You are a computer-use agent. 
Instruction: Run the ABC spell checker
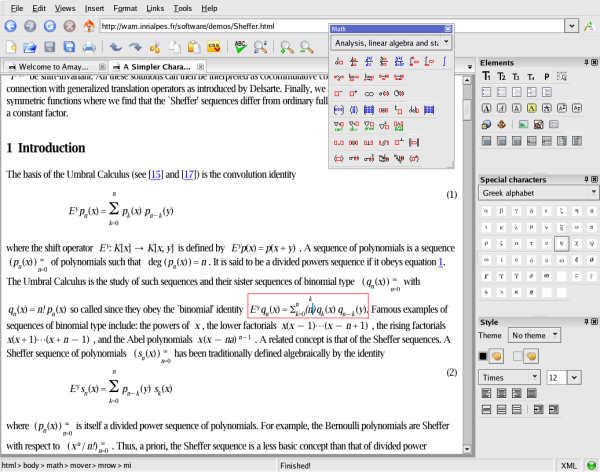pos(240,47)
